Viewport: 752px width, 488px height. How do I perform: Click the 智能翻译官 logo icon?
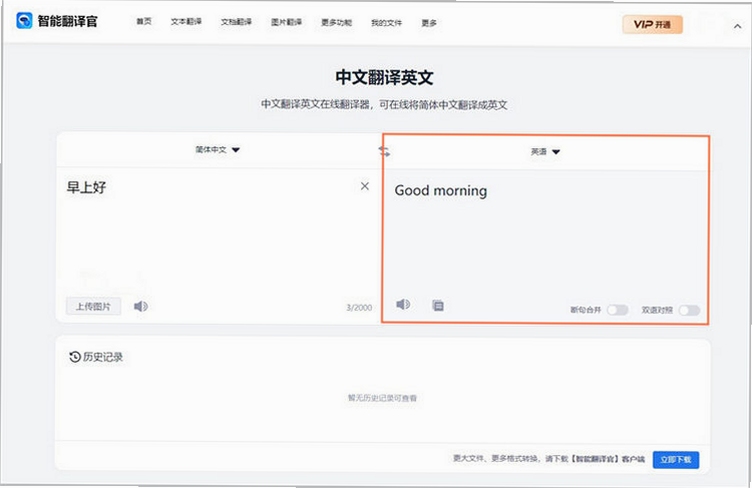(24, 21)
